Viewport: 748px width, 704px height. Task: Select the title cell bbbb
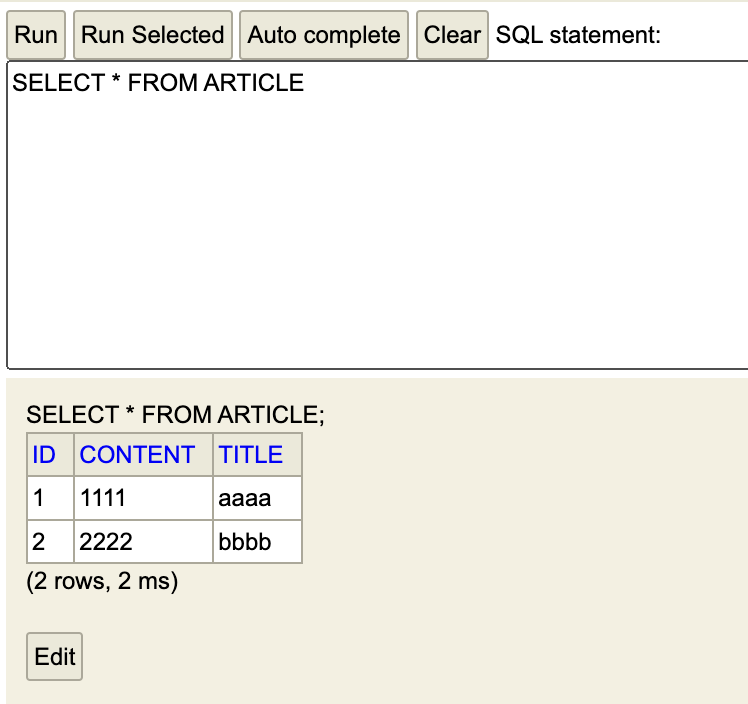pos(257,542)
